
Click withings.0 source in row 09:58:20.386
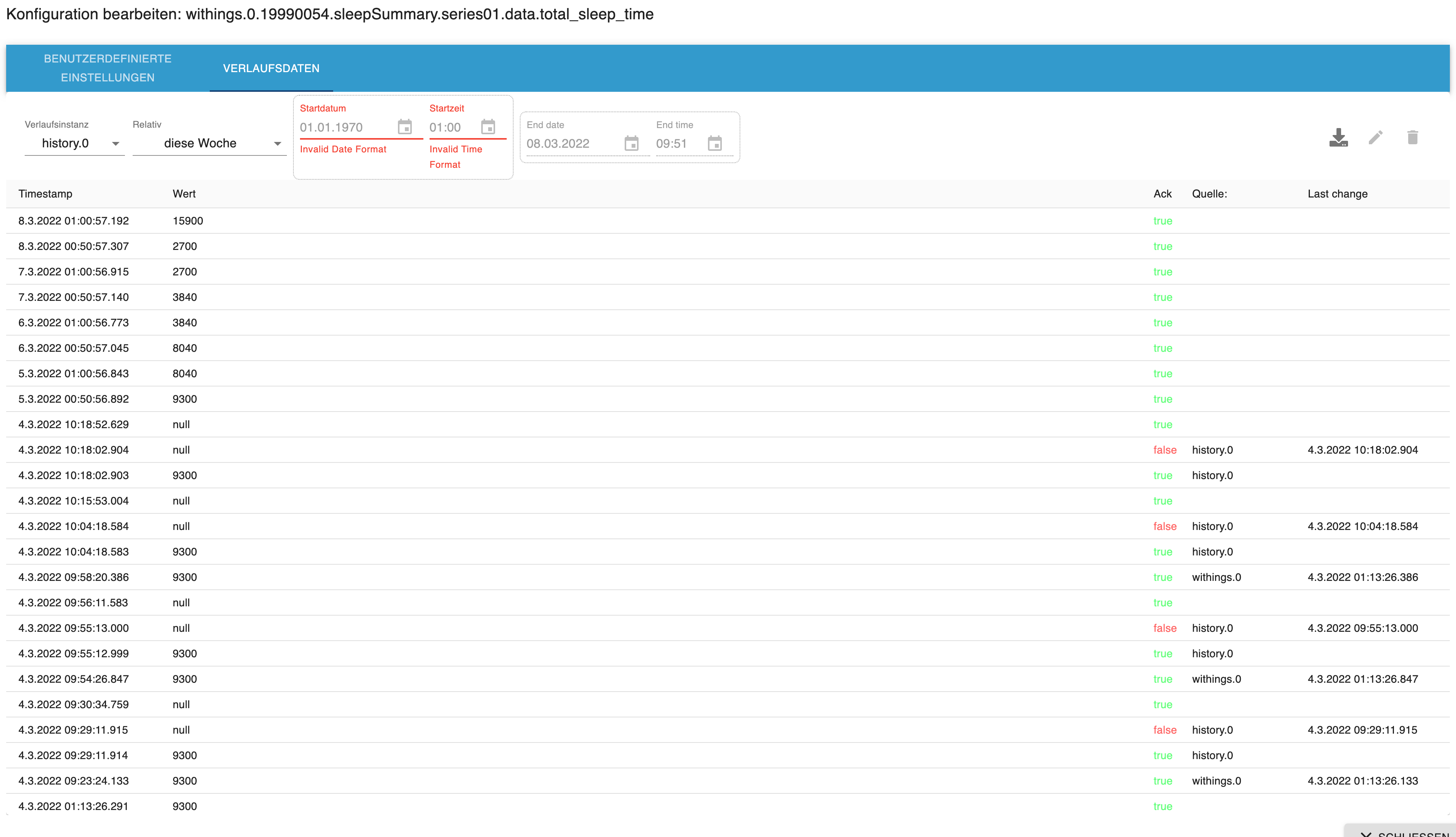tap(1217, 577)
